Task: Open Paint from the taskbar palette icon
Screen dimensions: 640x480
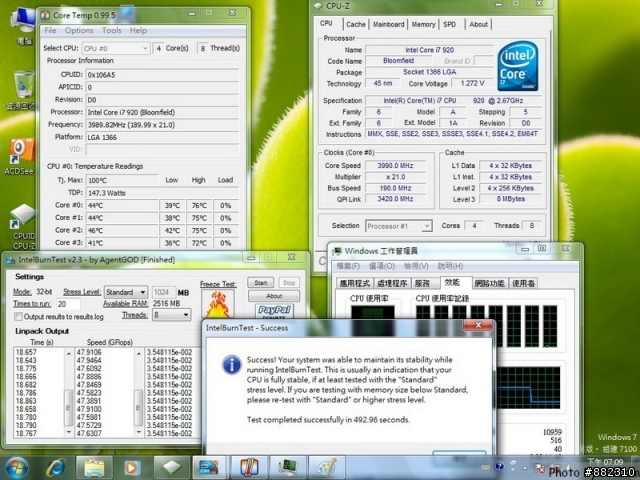Action: (x=326, y=468)
